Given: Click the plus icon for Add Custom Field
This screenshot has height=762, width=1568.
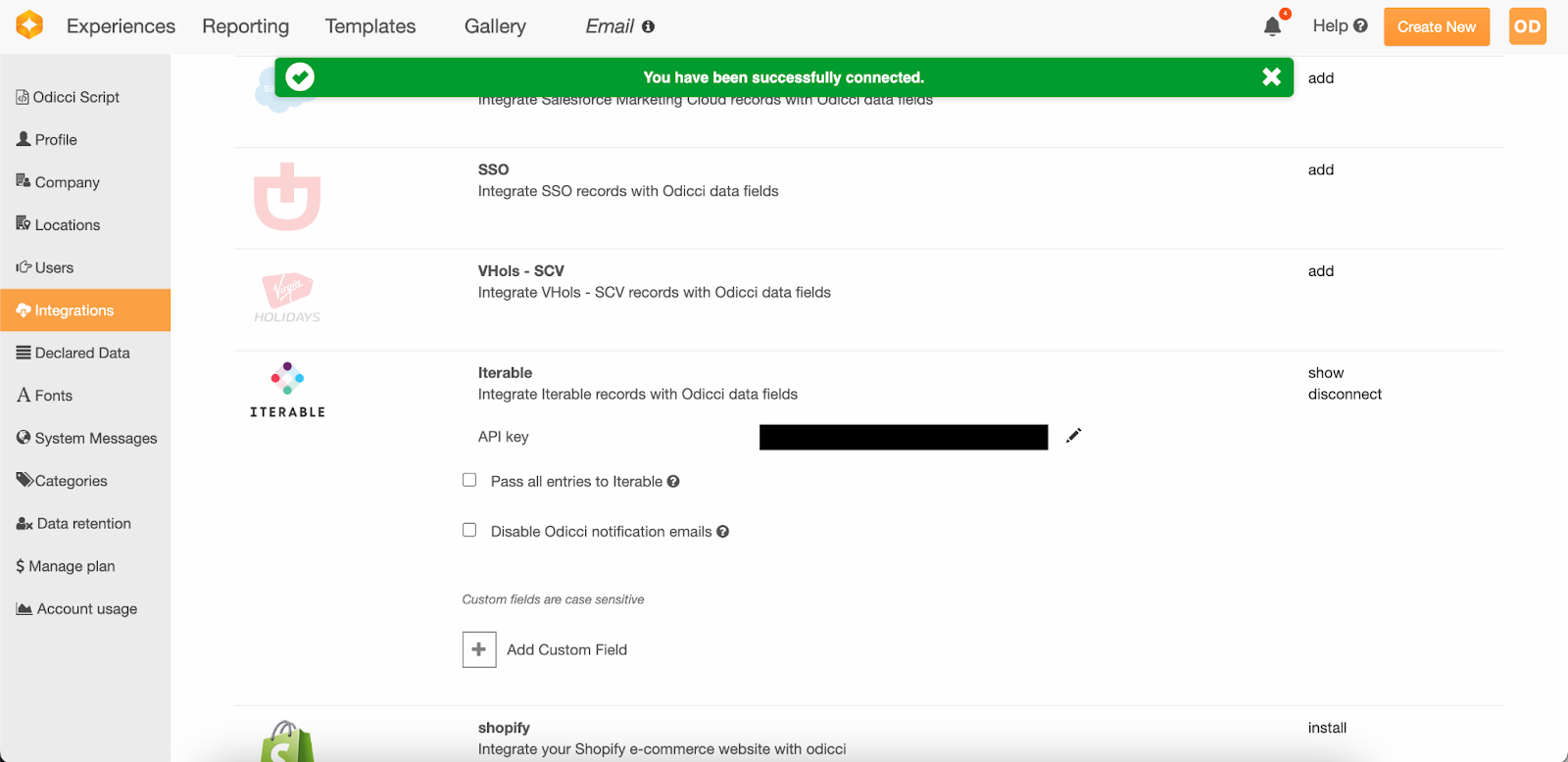Looking at the screenshot, I should [479, 649].
